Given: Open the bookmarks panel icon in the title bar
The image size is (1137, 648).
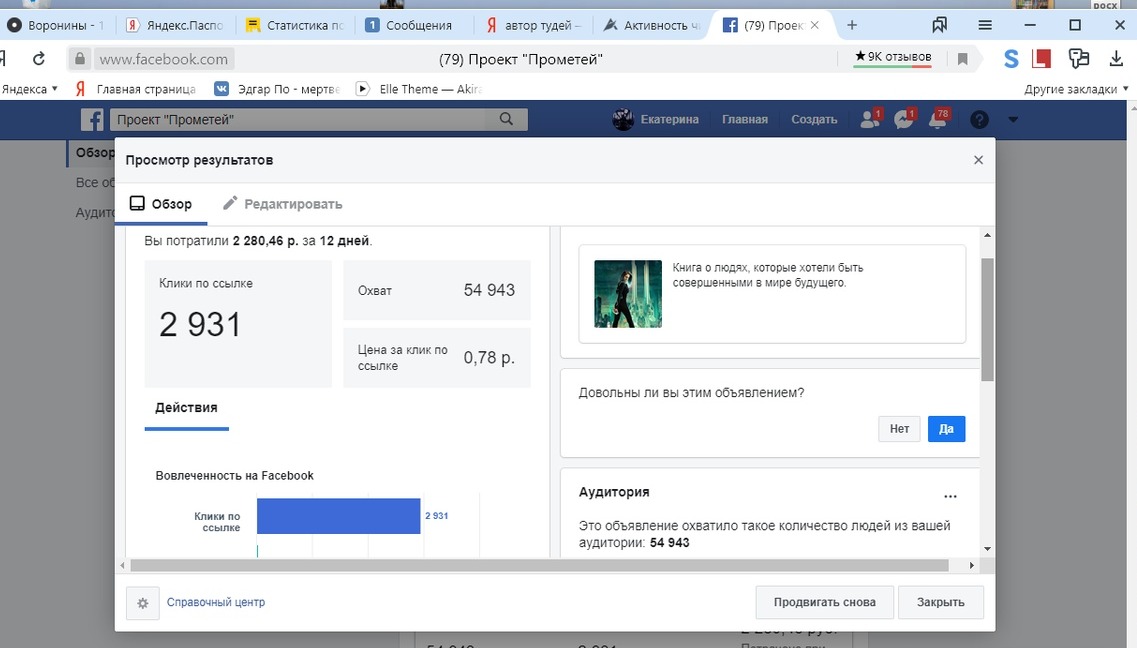Looking at the screenshot, I should tap(940, 25).
